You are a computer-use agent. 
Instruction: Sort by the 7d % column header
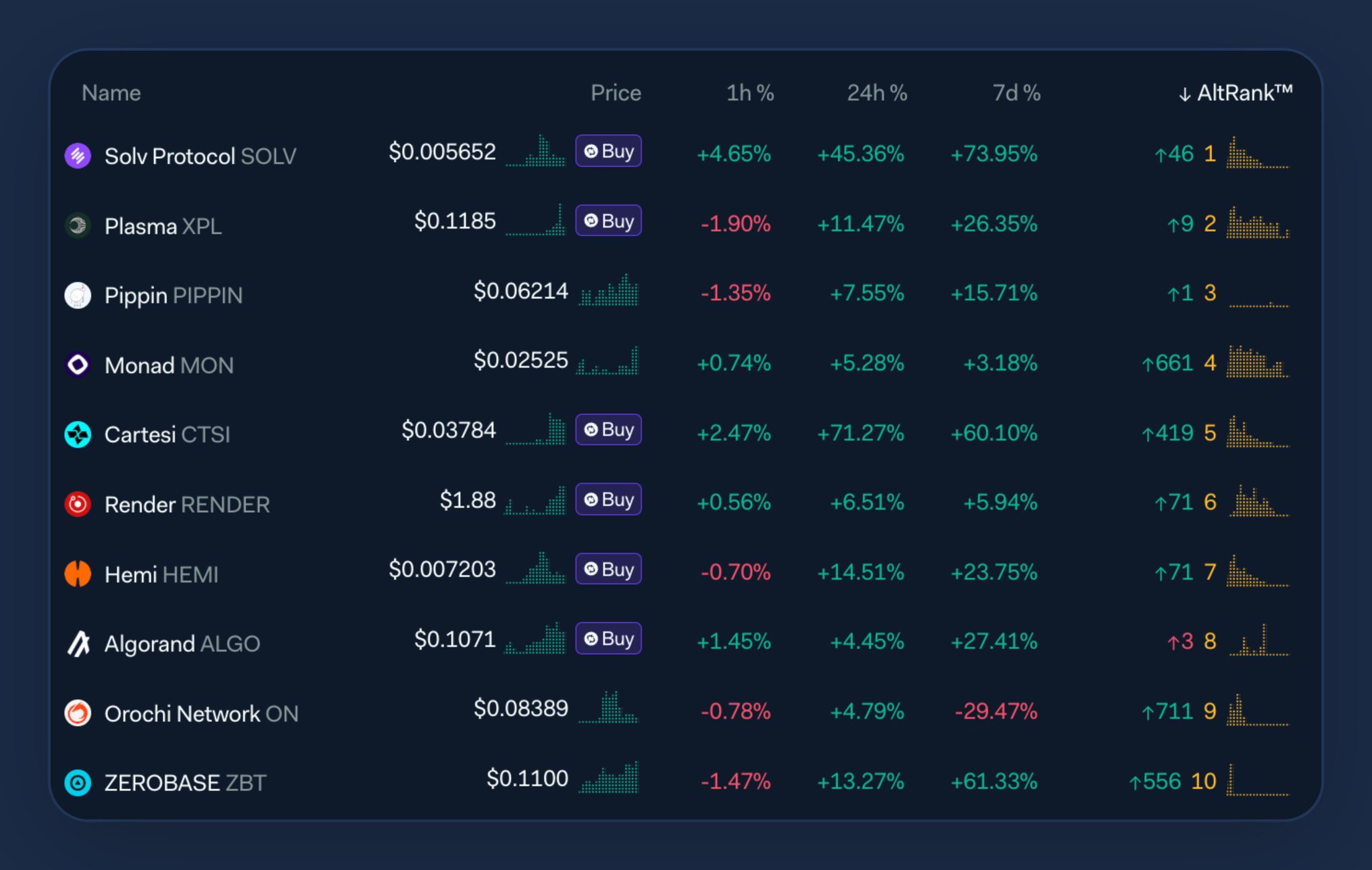[x=1016, y=92]
